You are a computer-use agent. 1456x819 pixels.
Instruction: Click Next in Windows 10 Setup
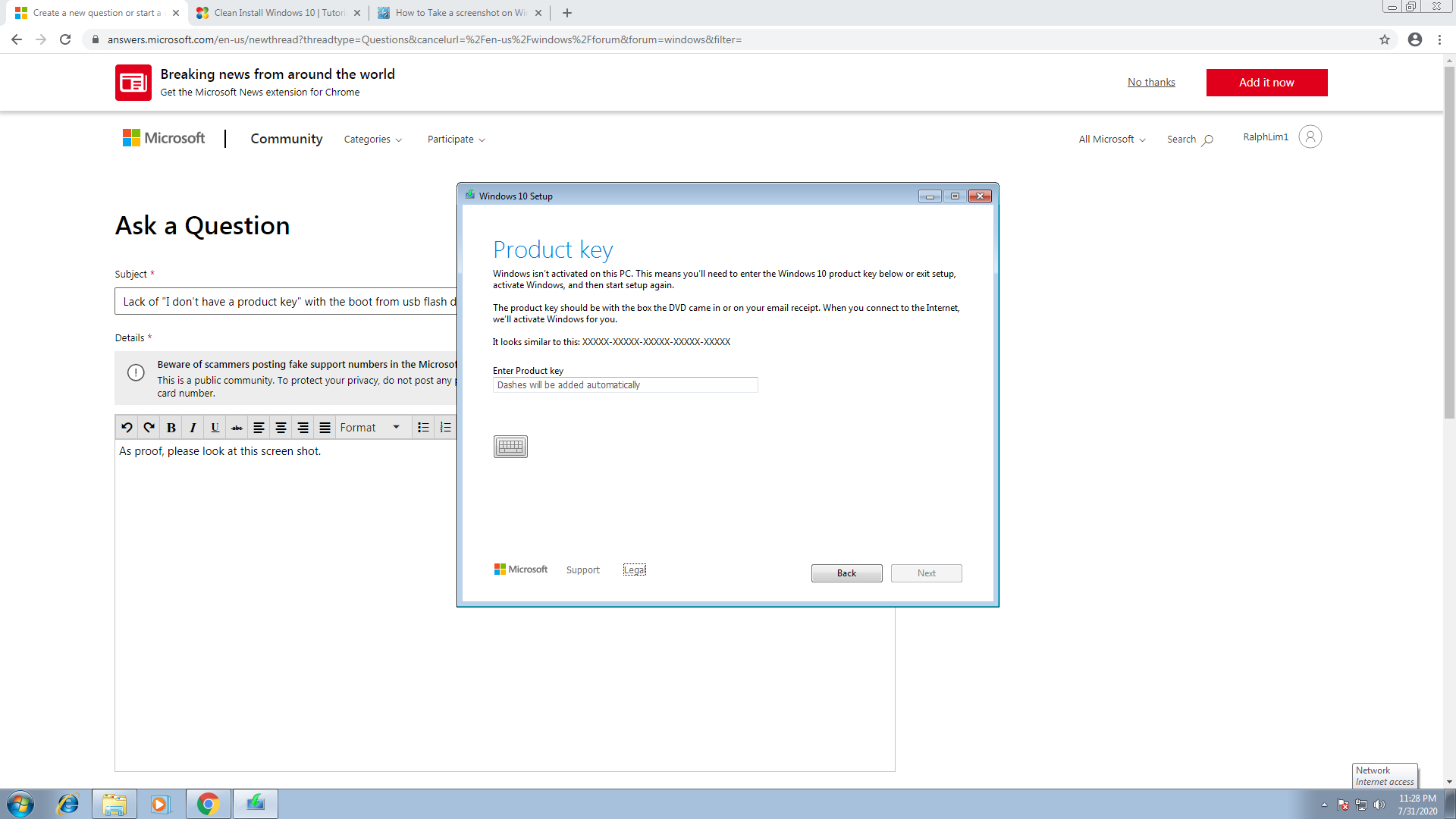(926, 573)
